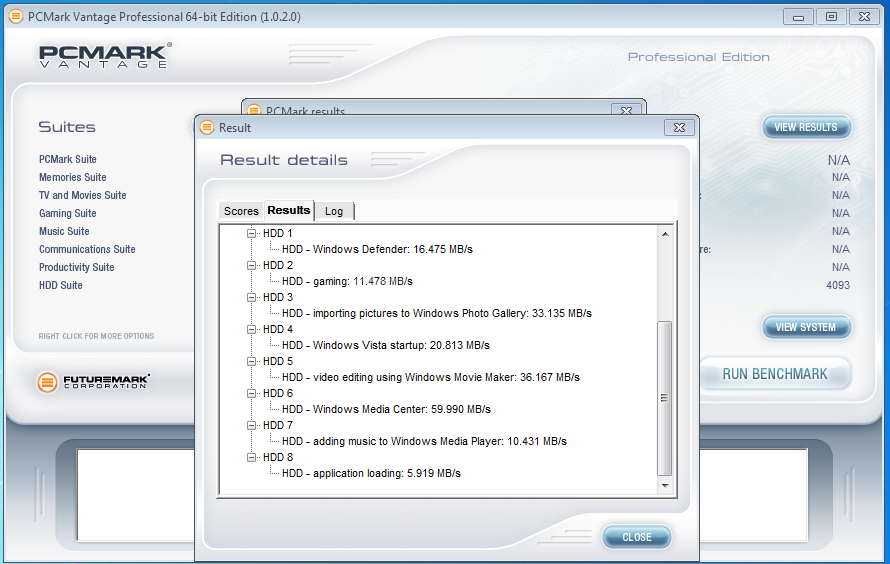Select Memories Suite
Image resolution: width=890 pixels, height=564 pixels.
click(x=73, y=177)
